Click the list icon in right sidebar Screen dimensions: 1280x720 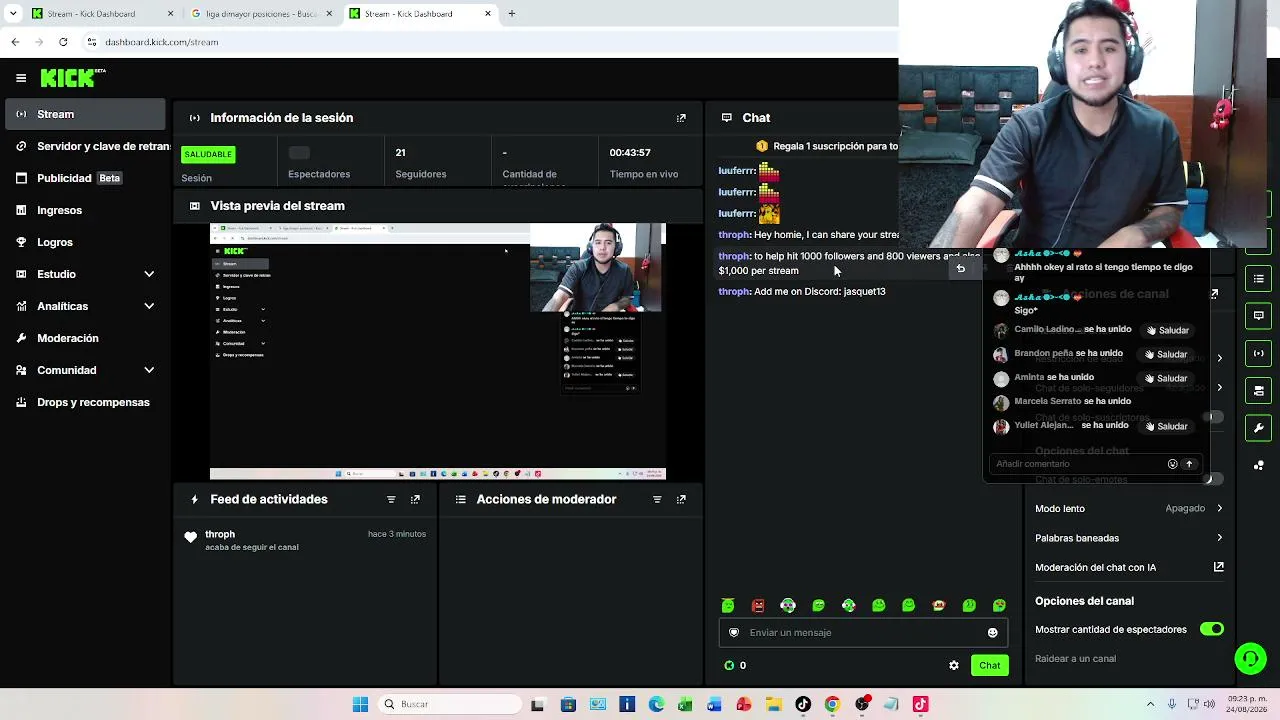coord(1259,278)
